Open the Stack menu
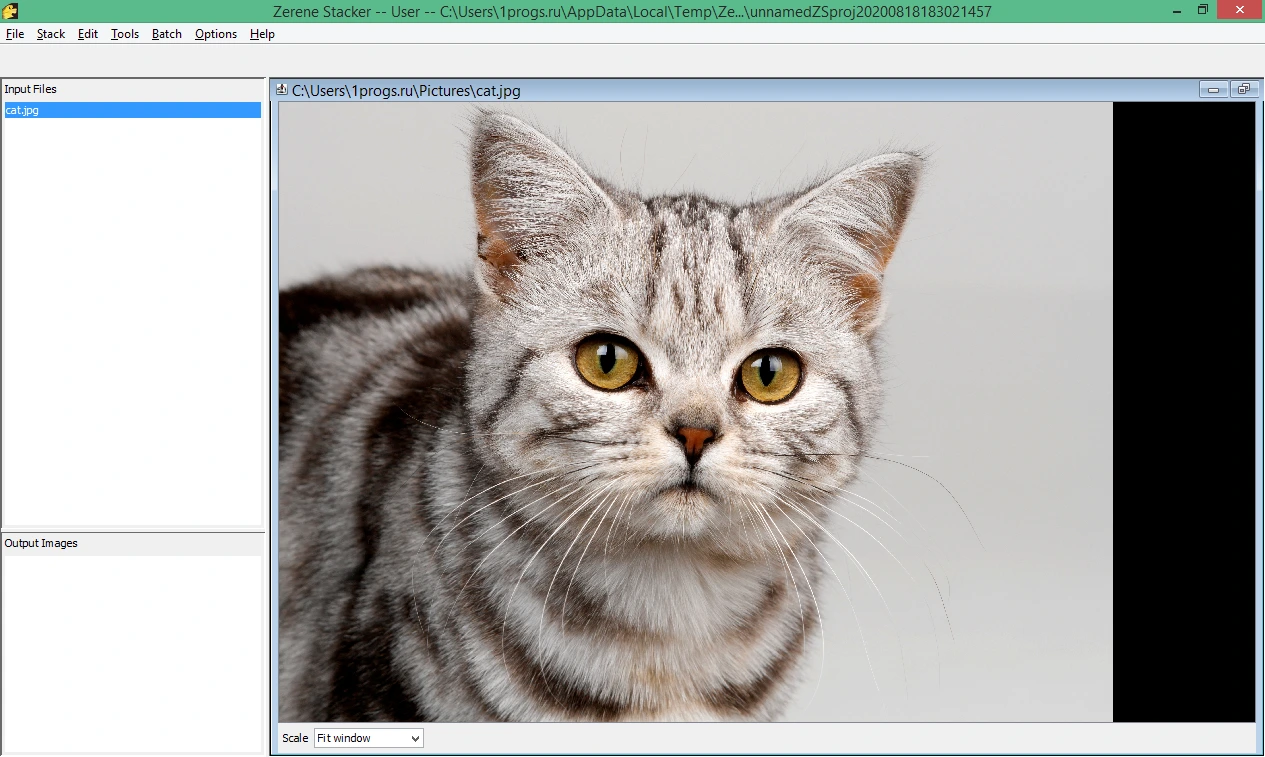This screenshot has height=757, width=1265. (x=51, y=34)
